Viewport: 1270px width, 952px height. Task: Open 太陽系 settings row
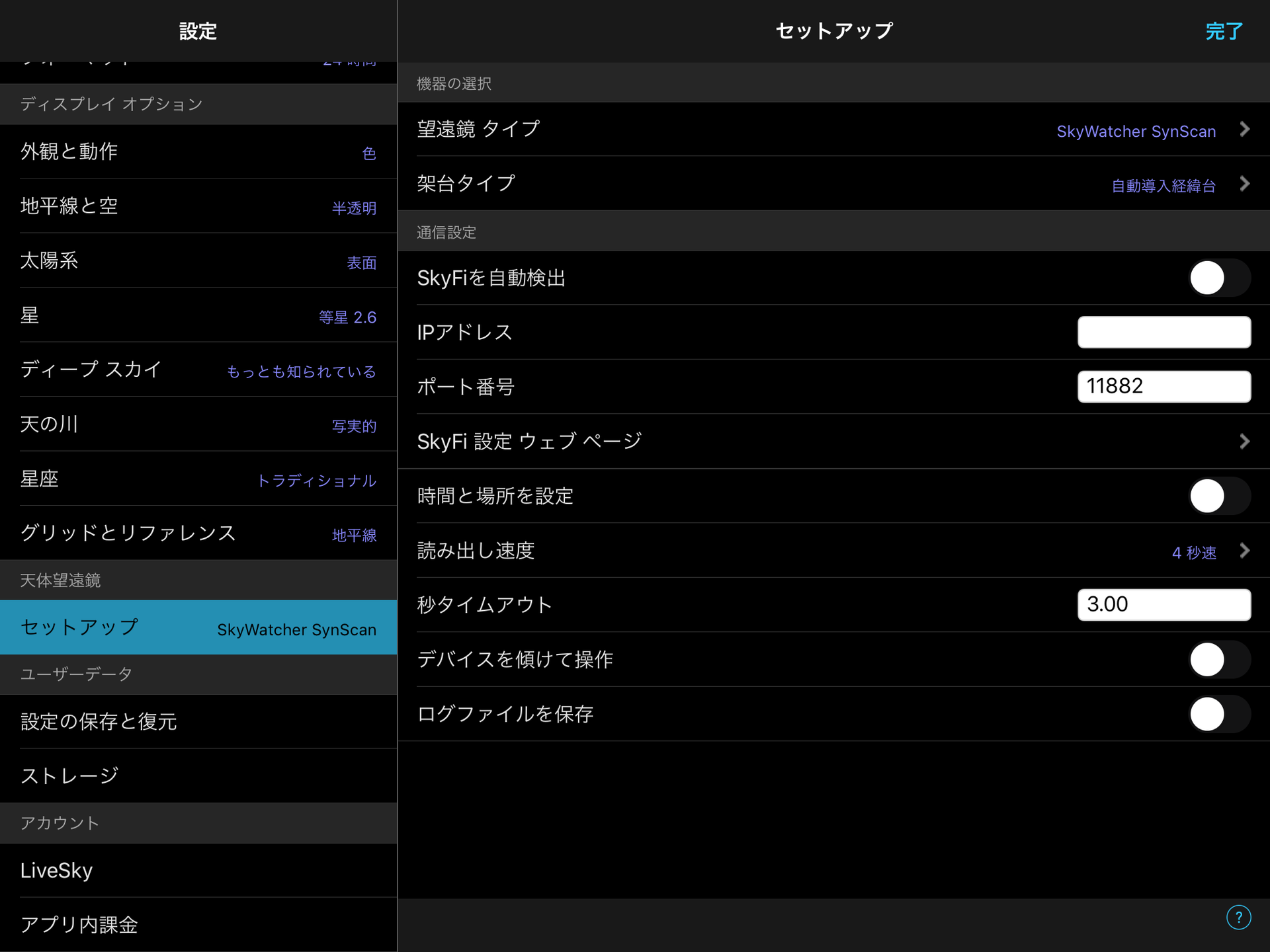198,260
